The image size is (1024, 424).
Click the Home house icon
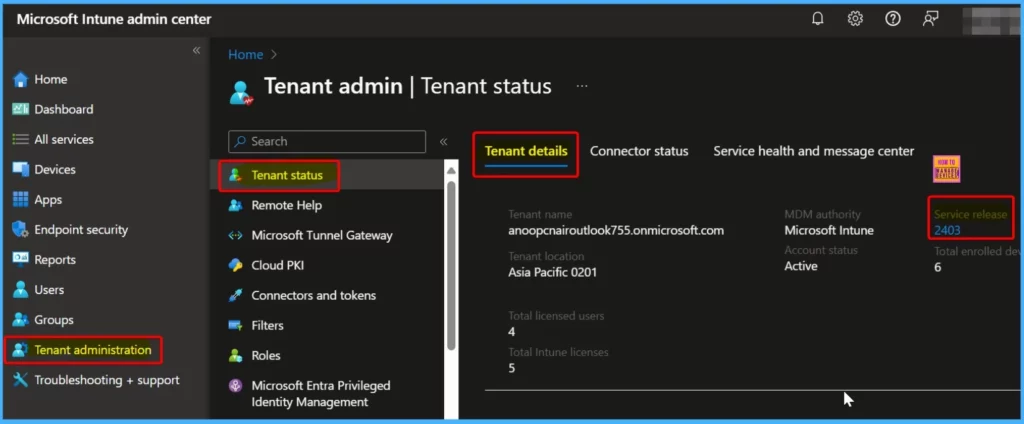pos(21,80)
